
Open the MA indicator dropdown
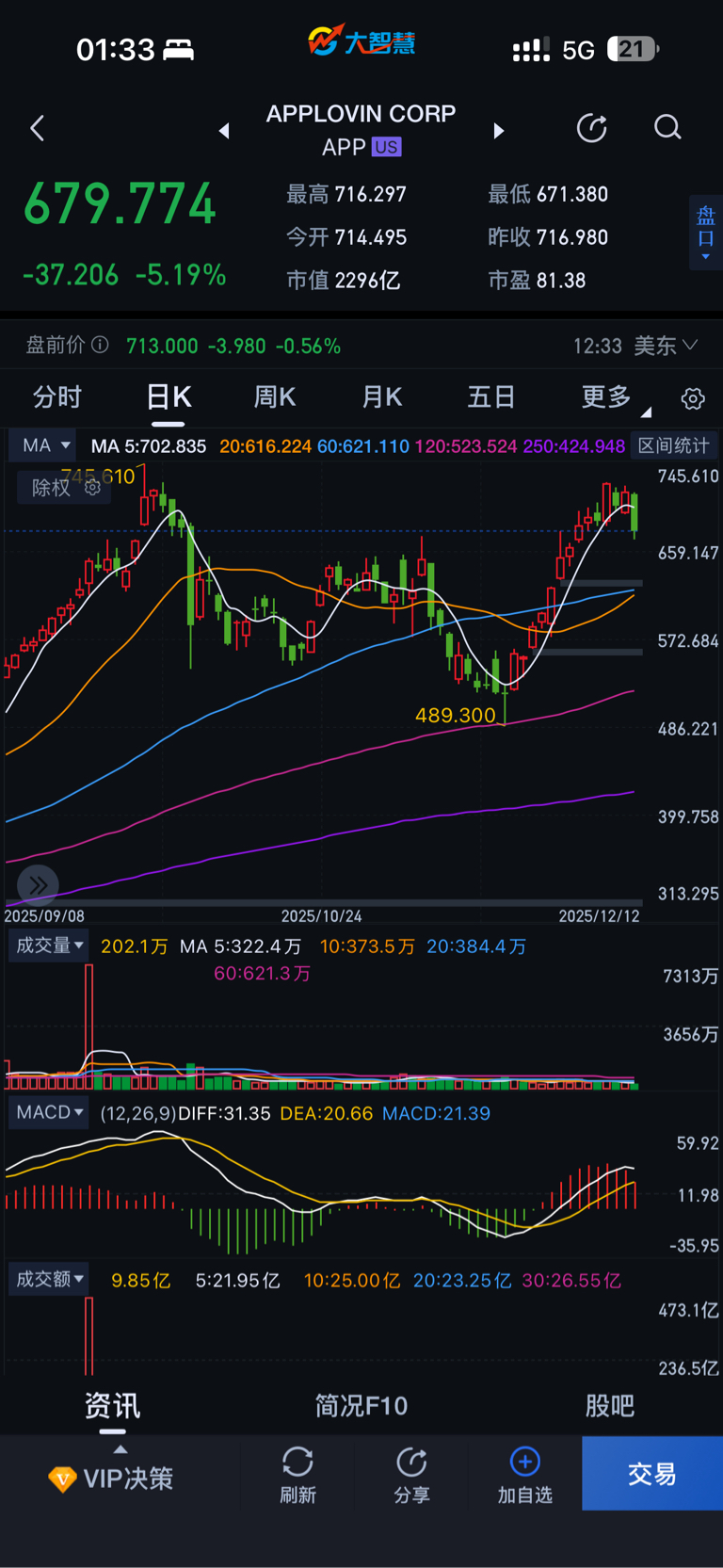(x=44, y=445)
